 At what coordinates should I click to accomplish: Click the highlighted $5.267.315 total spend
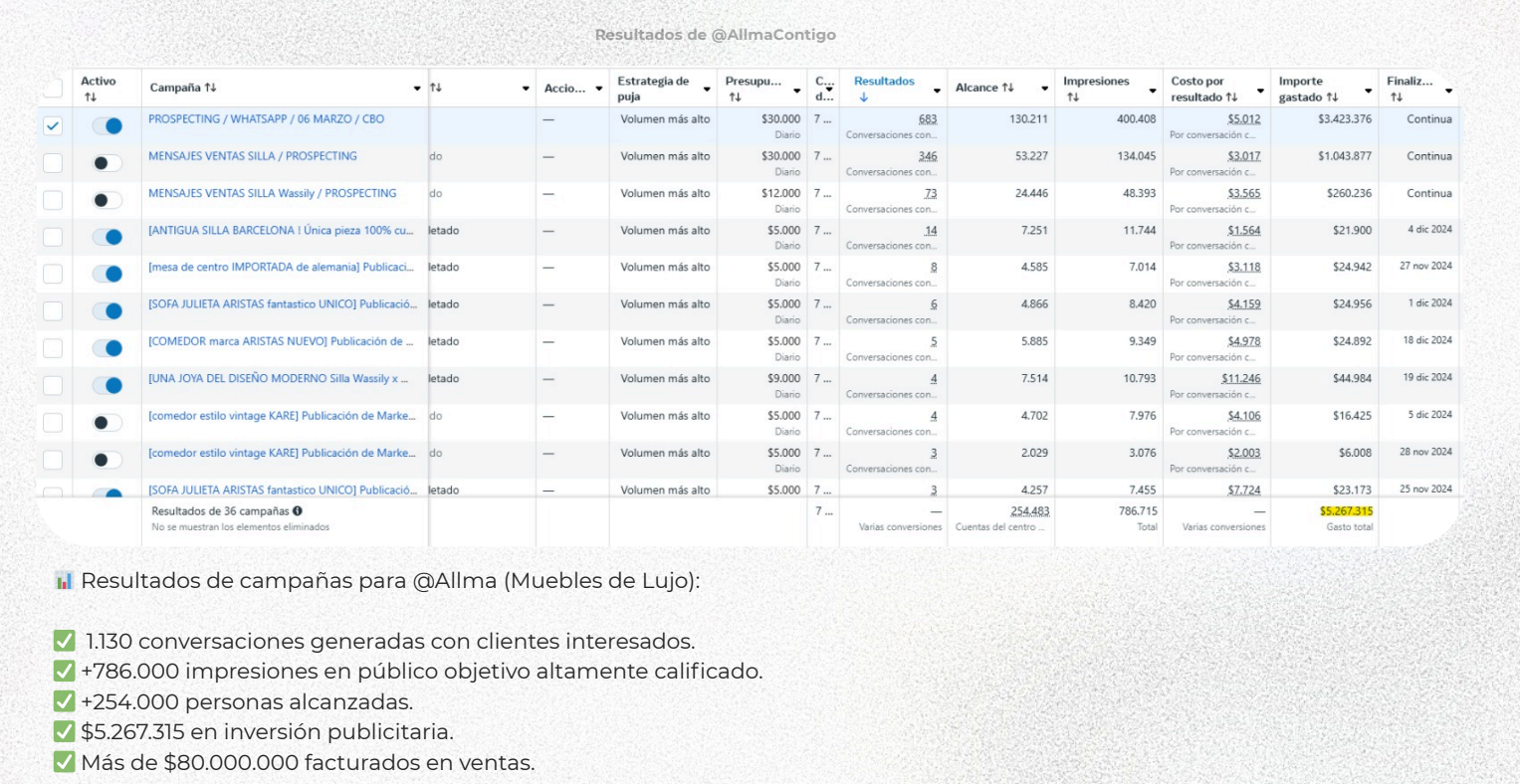1346,511
